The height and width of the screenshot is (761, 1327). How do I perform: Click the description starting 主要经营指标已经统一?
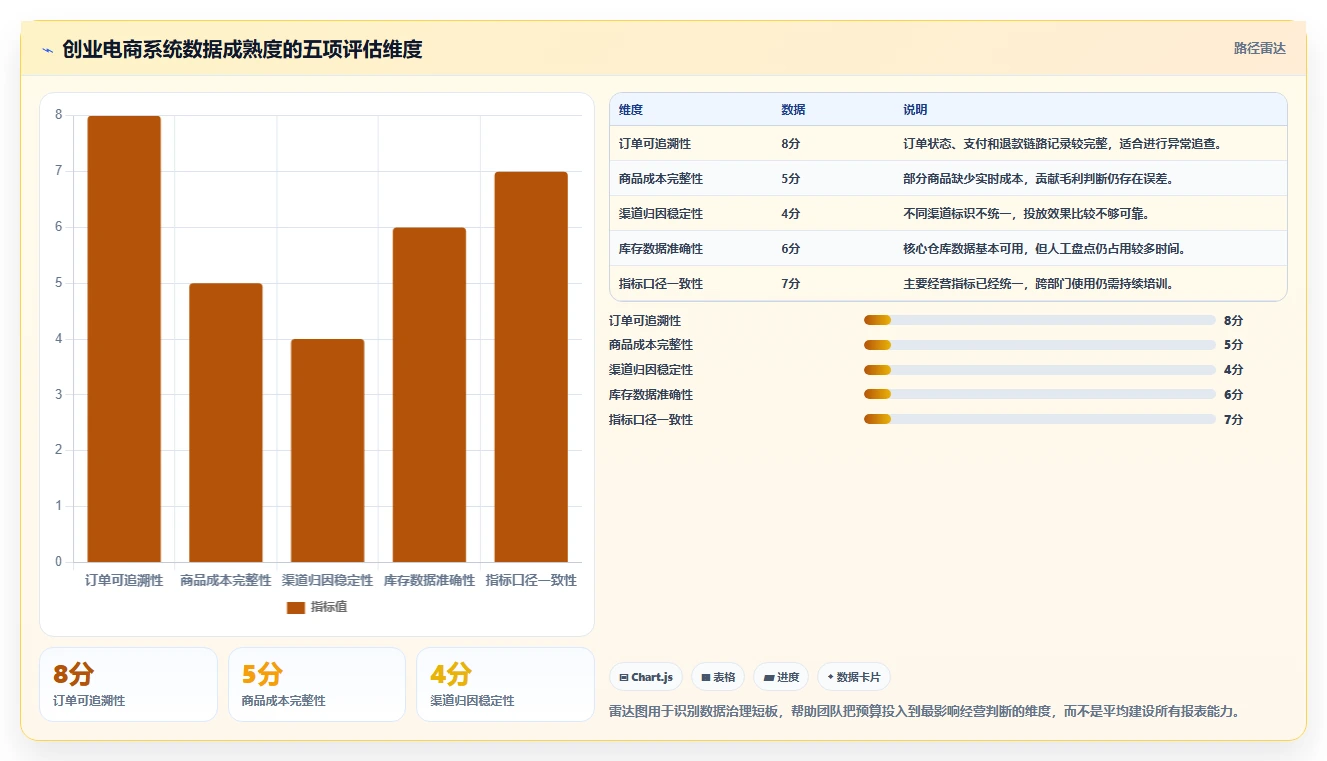[1038, 284]
